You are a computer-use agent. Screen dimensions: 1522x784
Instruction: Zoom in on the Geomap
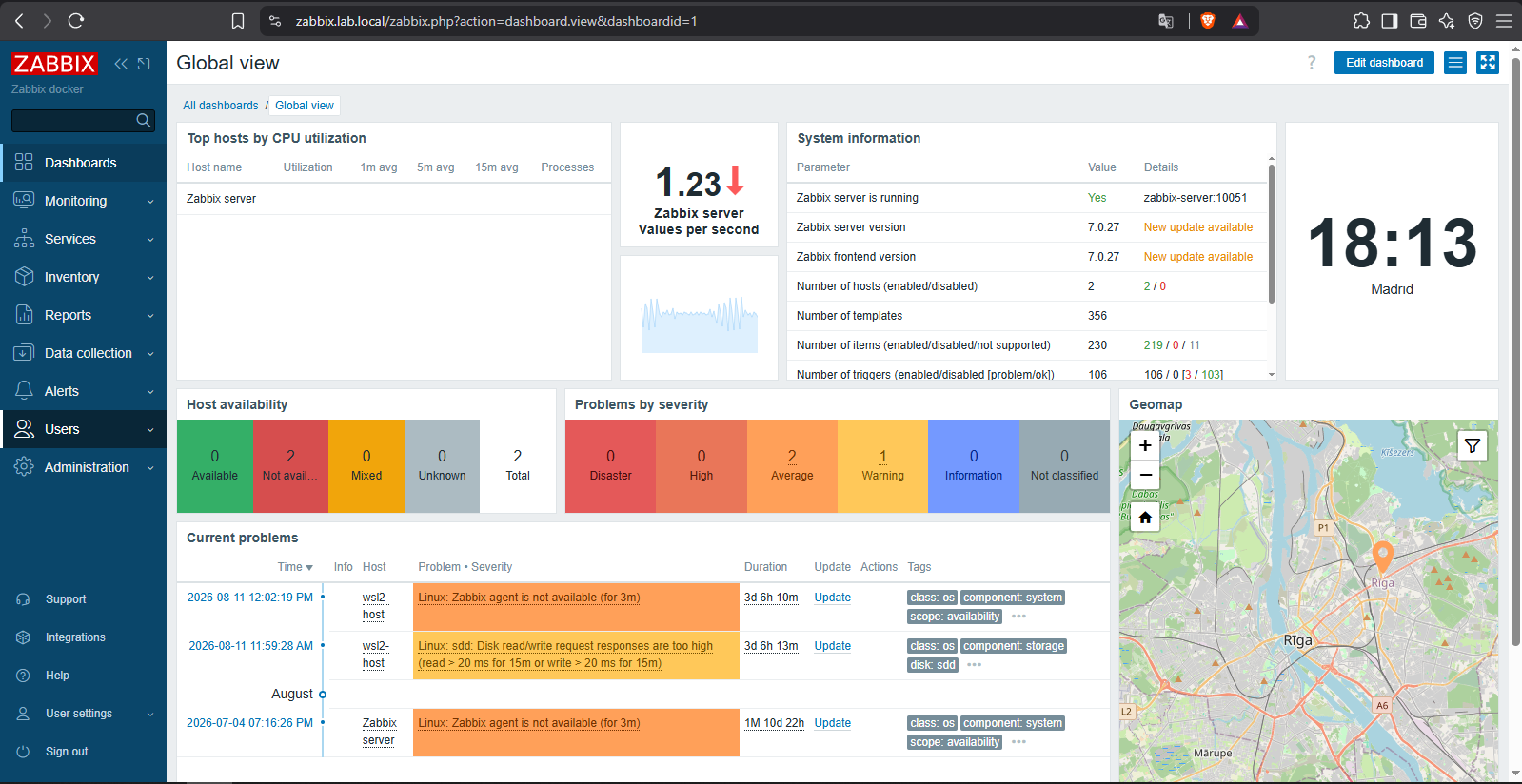tap(1145, 445)
